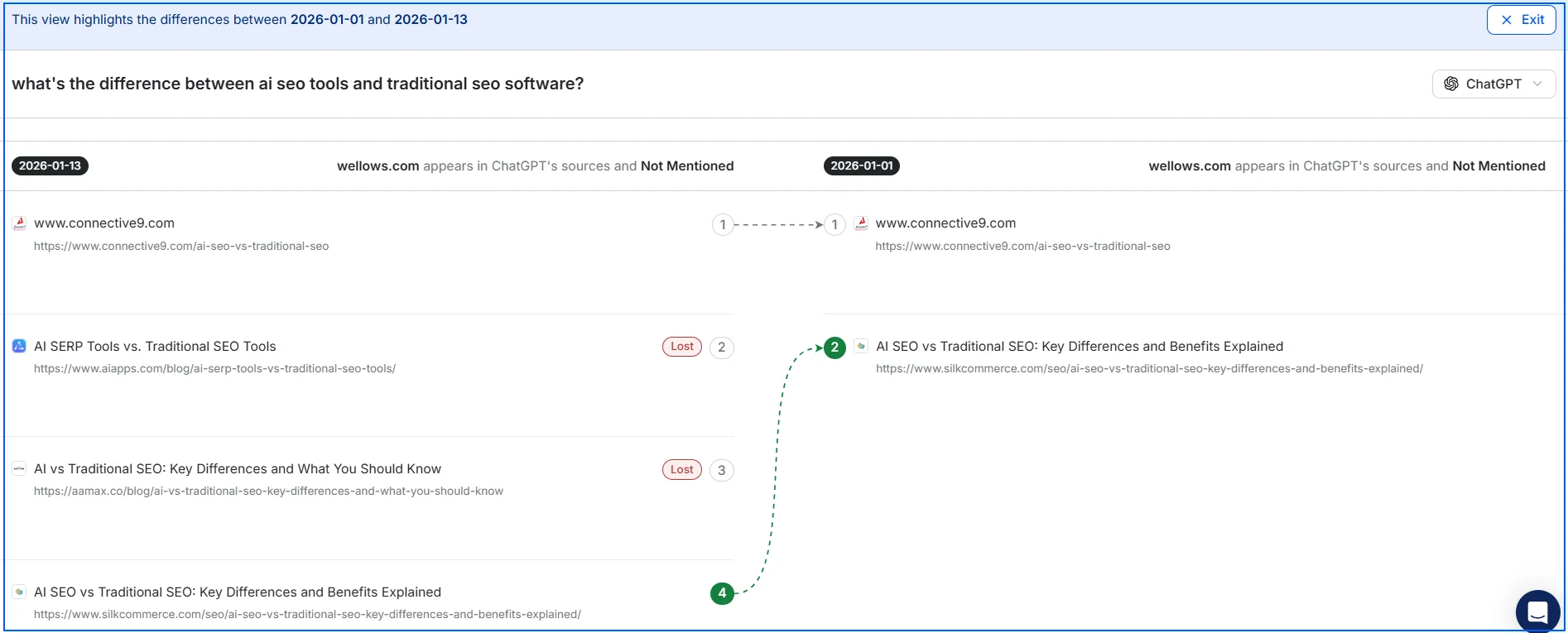
Task: Select the 2026-01-13 date pill
Action: [50, 165]
